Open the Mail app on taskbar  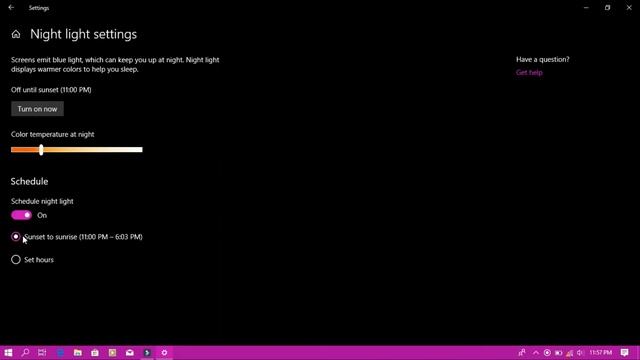point(130,353)
